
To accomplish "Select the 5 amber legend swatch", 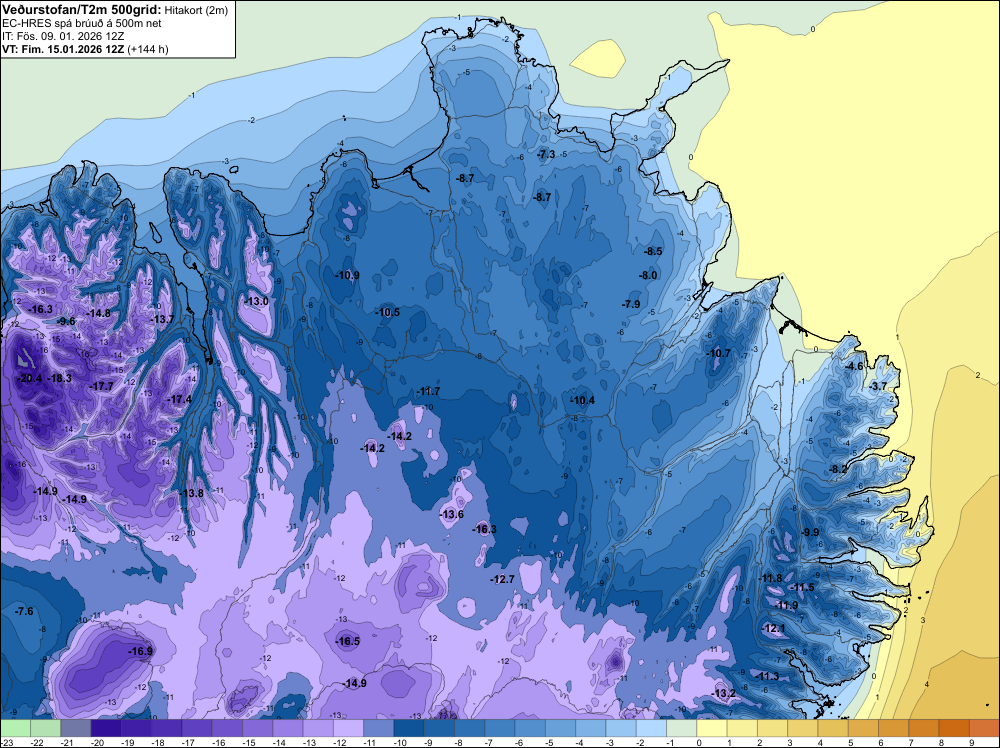I will point(864,728).
